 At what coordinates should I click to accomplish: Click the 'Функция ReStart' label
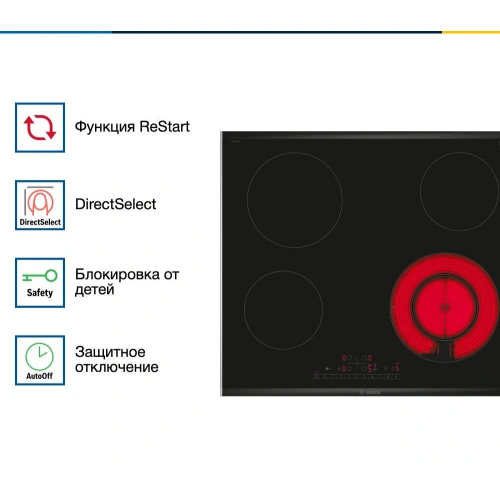pos(132,127)
